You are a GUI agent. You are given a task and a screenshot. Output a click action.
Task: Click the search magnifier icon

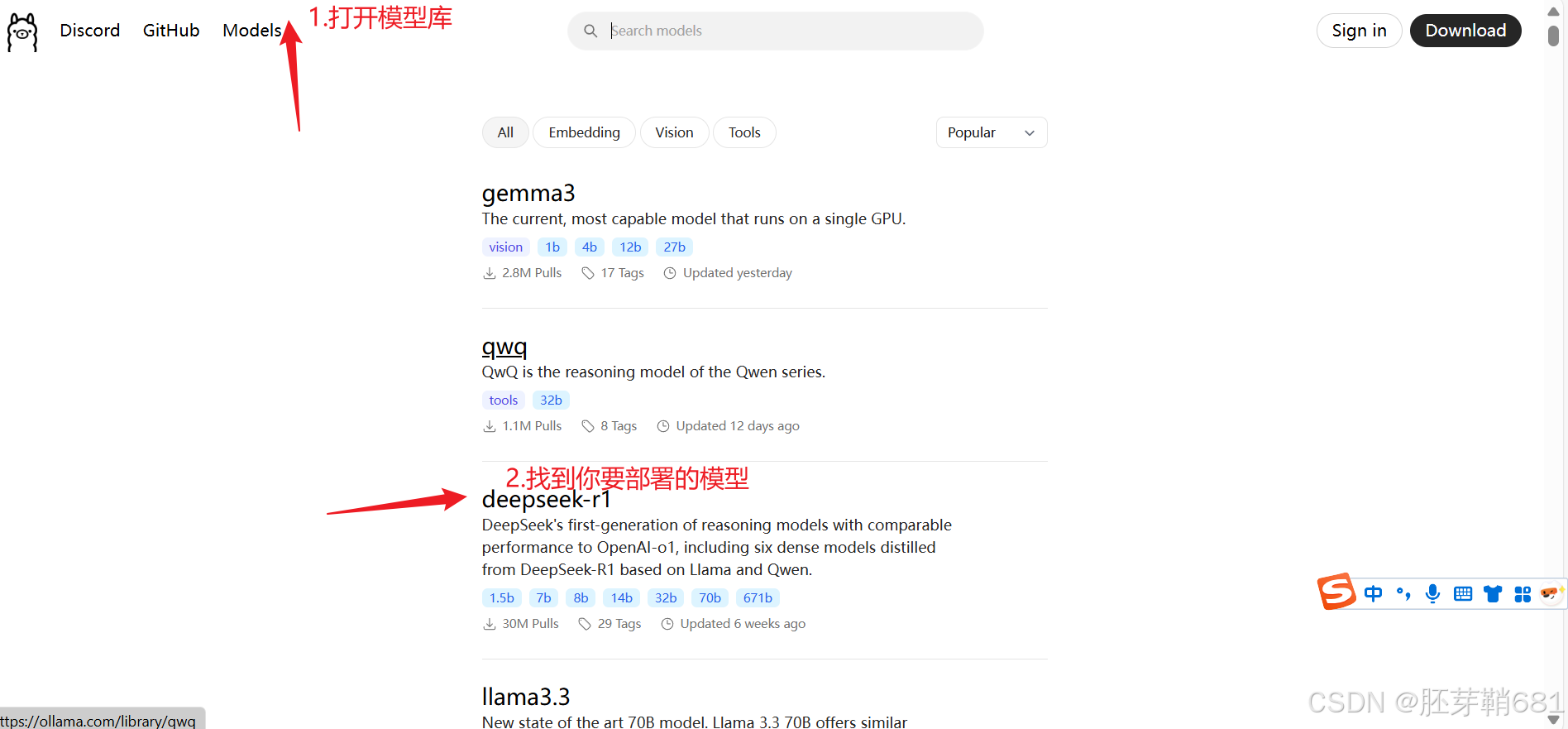(590, 31)
